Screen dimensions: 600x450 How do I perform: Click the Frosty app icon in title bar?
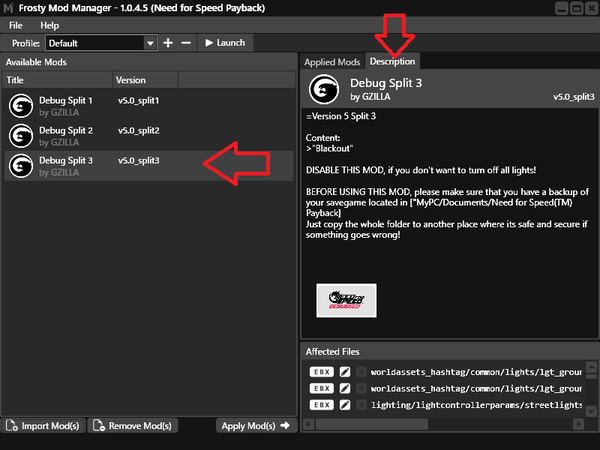point(8,8)
